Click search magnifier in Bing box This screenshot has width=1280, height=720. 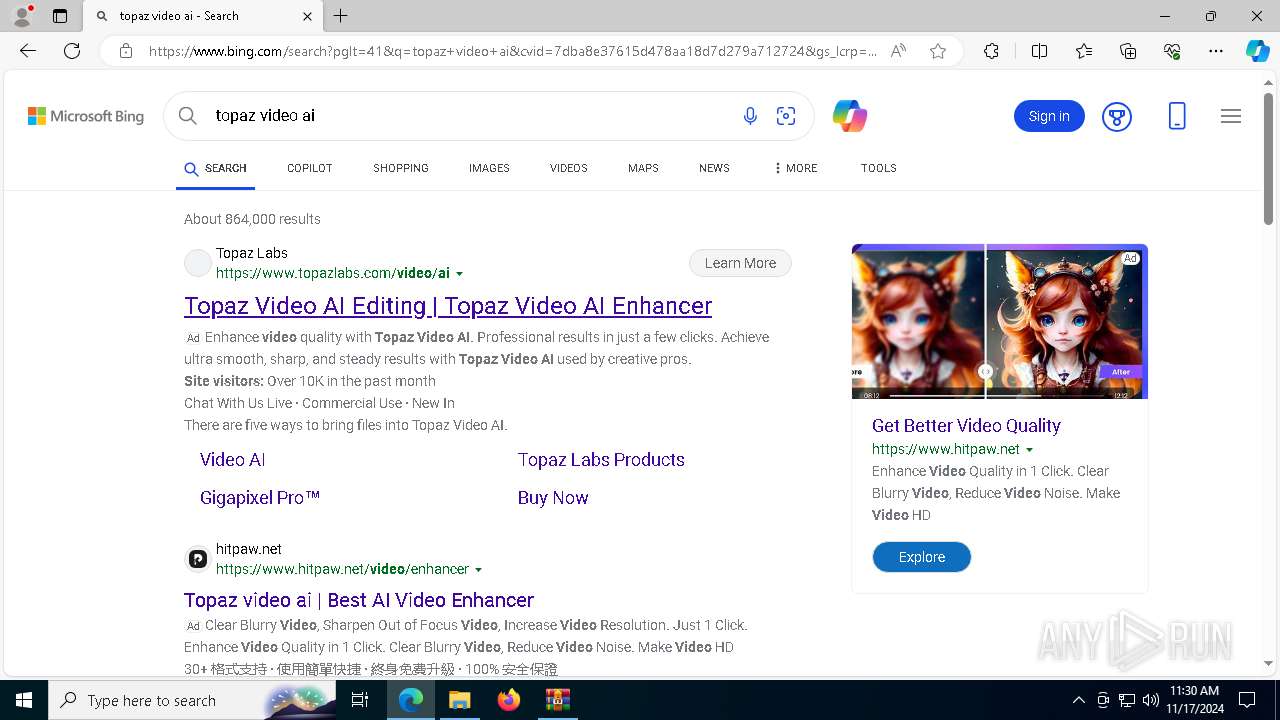(188, 116)
